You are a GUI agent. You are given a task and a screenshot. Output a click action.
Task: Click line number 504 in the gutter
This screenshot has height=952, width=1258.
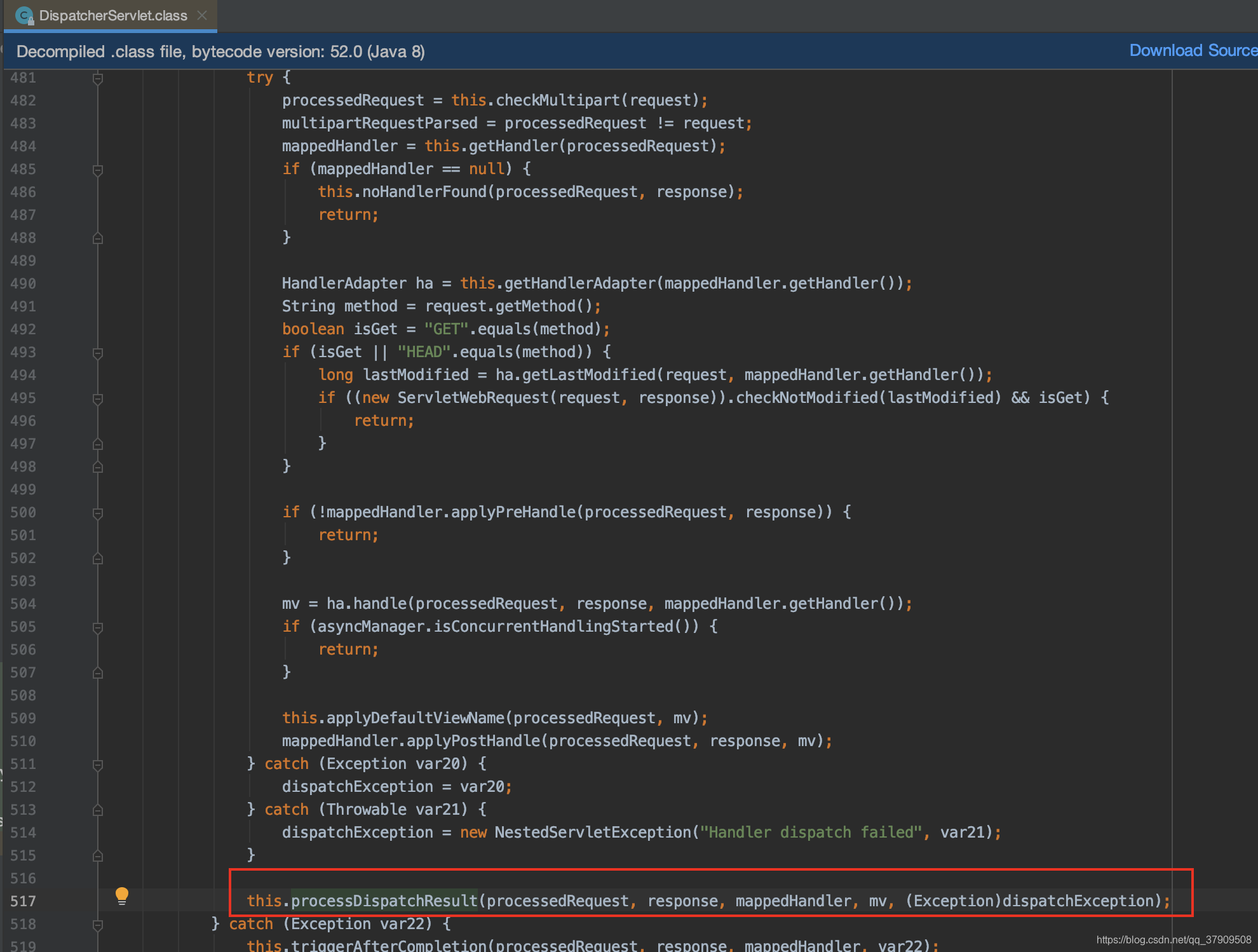[x=23, y=604]
